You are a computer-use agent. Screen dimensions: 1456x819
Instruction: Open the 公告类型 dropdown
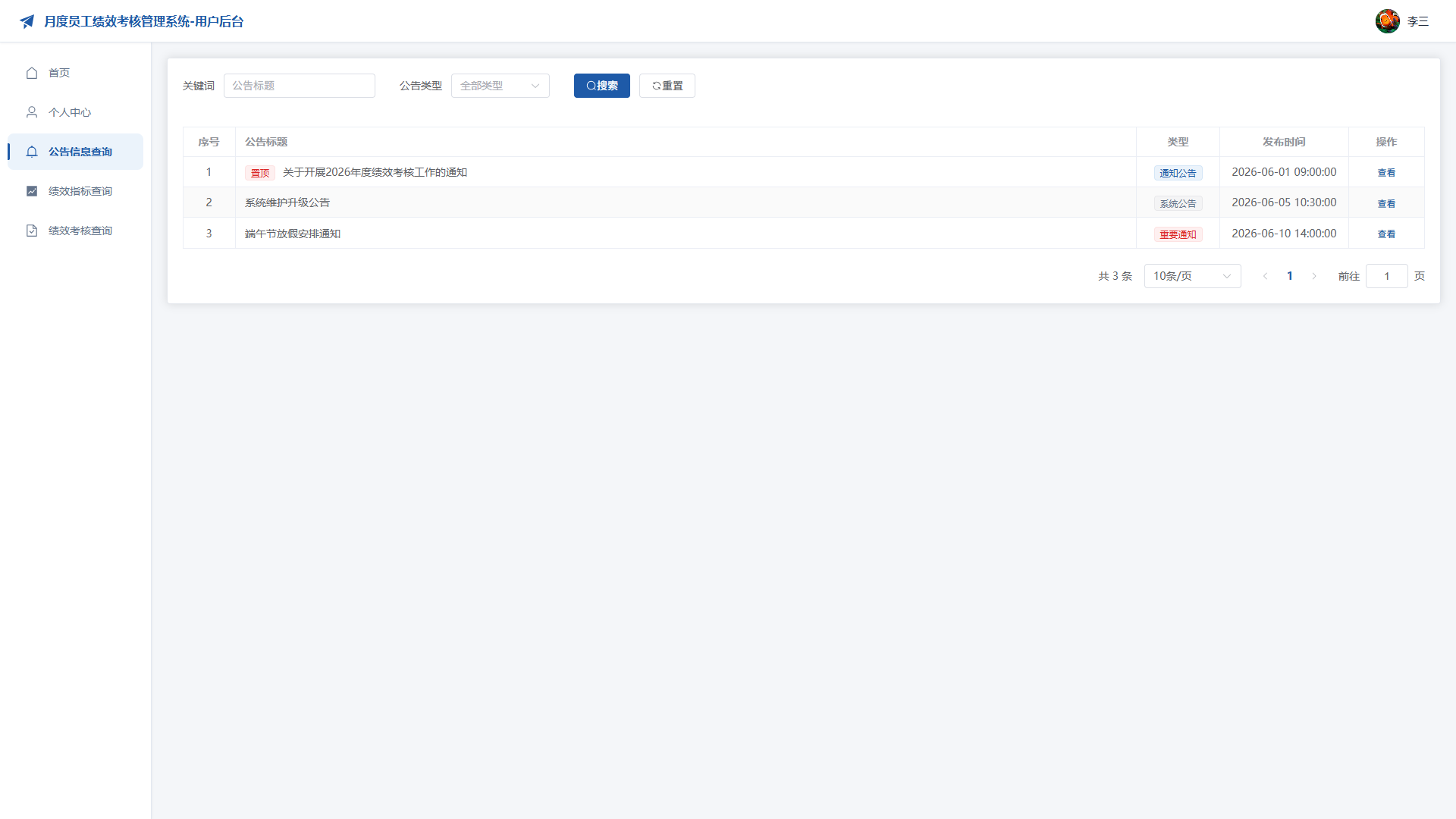pyautogui.click(x=500, y=86)
